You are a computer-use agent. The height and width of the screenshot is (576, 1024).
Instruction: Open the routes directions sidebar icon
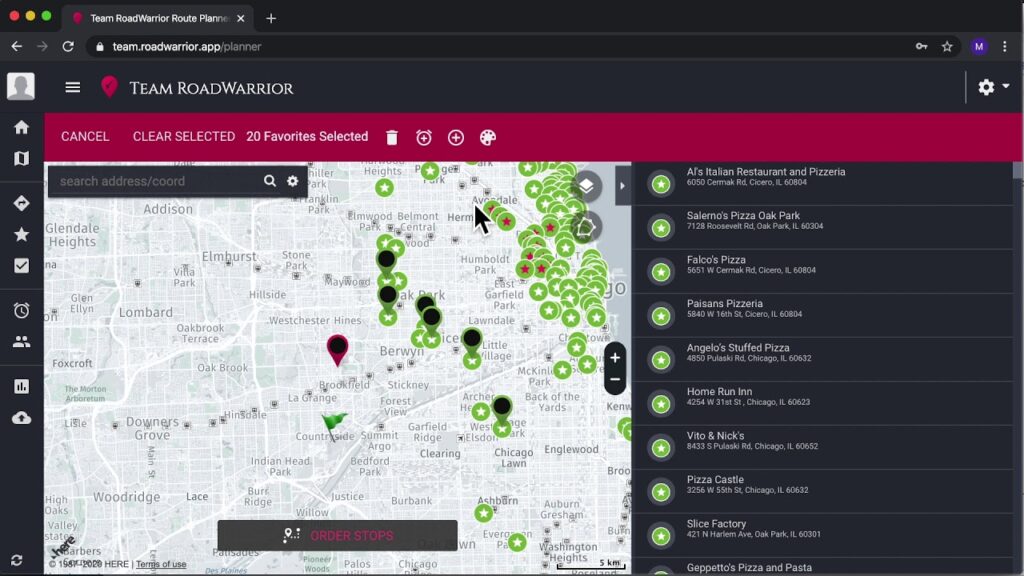click(22, 203)
